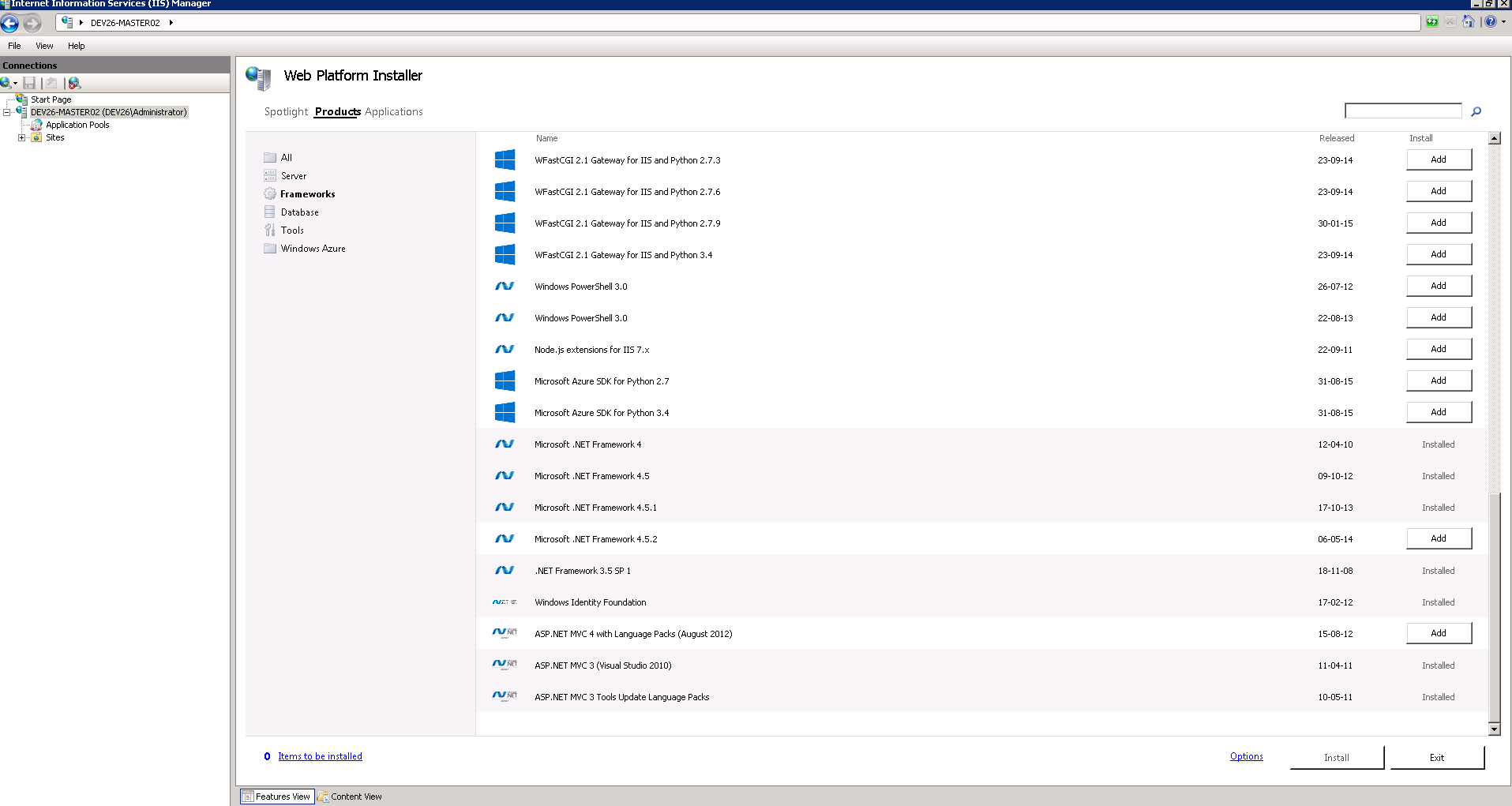Click the icon beside .NET Framework 3.5 SP 1
1512x806 pixels.
click(505, 570)
